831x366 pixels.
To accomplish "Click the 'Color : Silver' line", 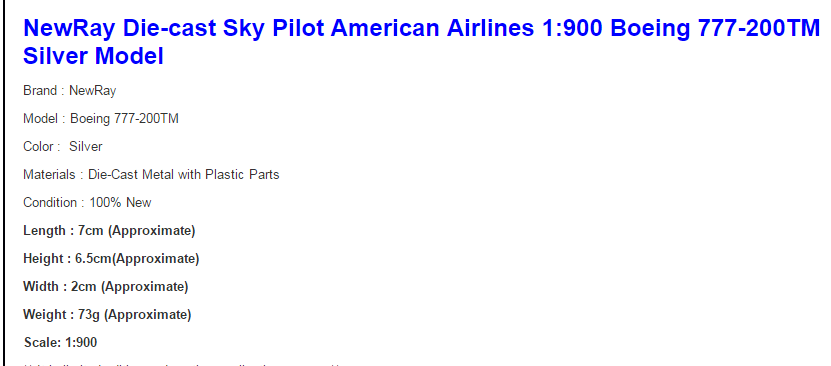I will (x=63, y=147).
